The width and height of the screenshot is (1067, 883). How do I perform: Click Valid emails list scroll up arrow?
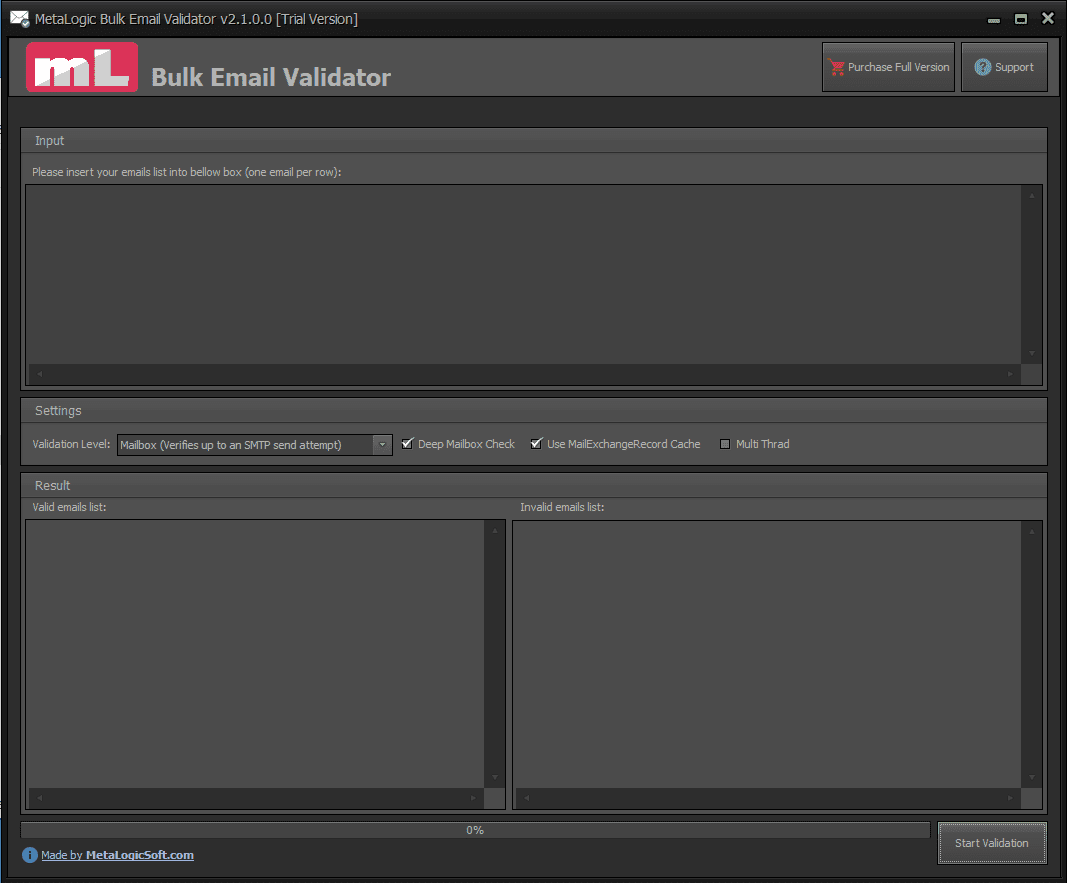pos(495,531)
